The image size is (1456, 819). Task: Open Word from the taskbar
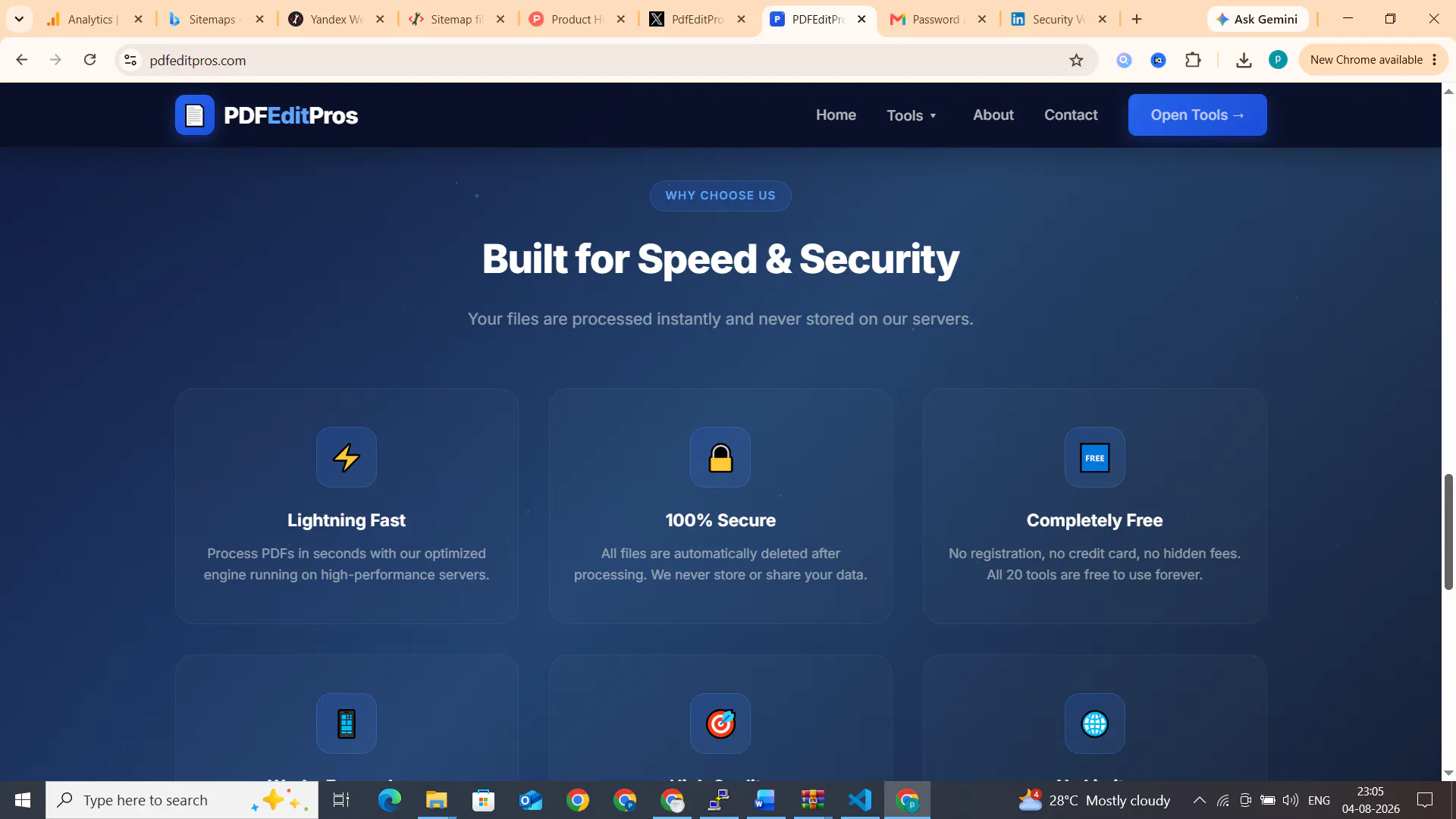(x=765, y=800)
